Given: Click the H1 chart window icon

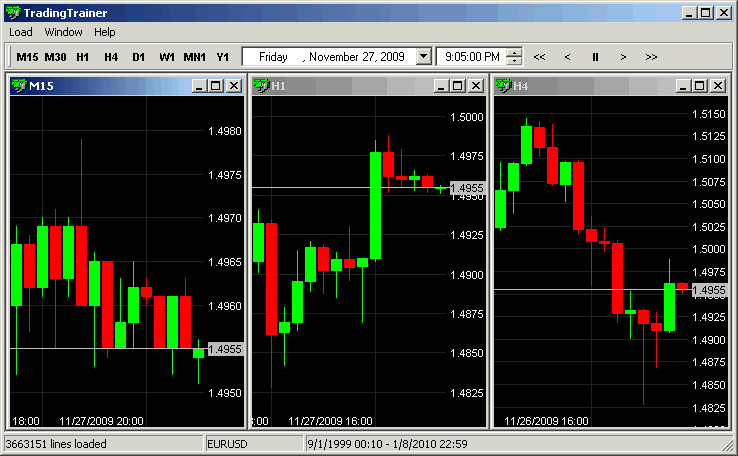Looking at the screenshot, I should 262,86.
